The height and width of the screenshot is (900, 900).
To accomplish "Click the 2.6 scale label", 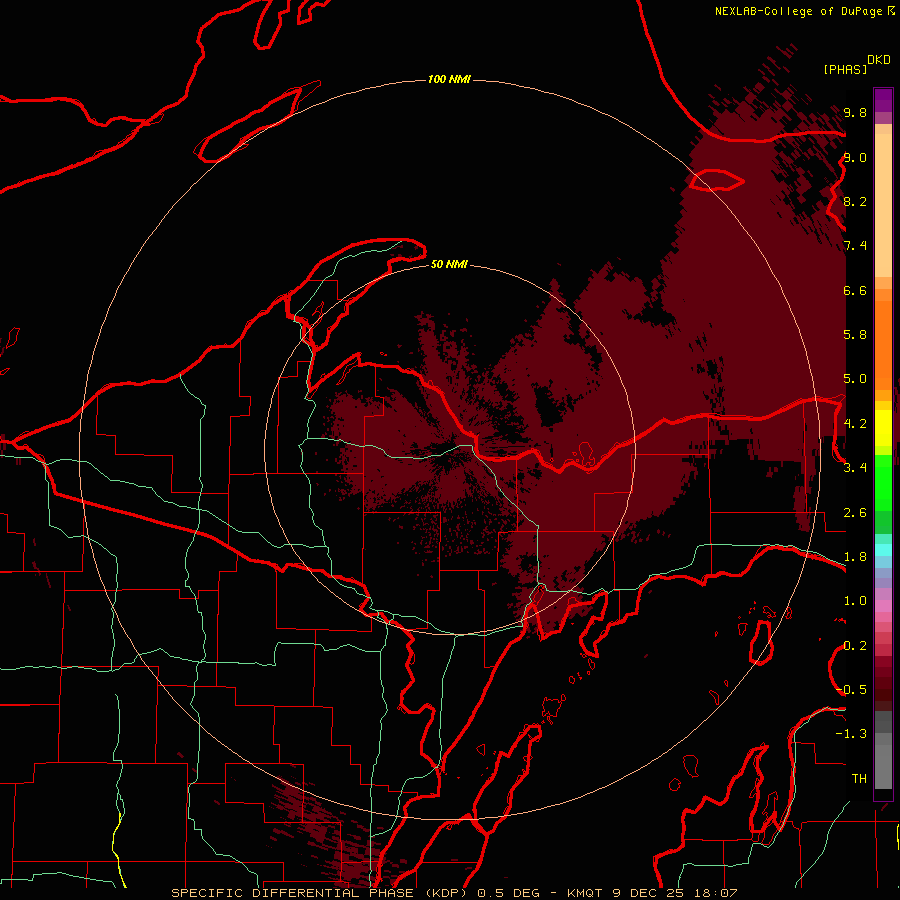I will [855, 513].
